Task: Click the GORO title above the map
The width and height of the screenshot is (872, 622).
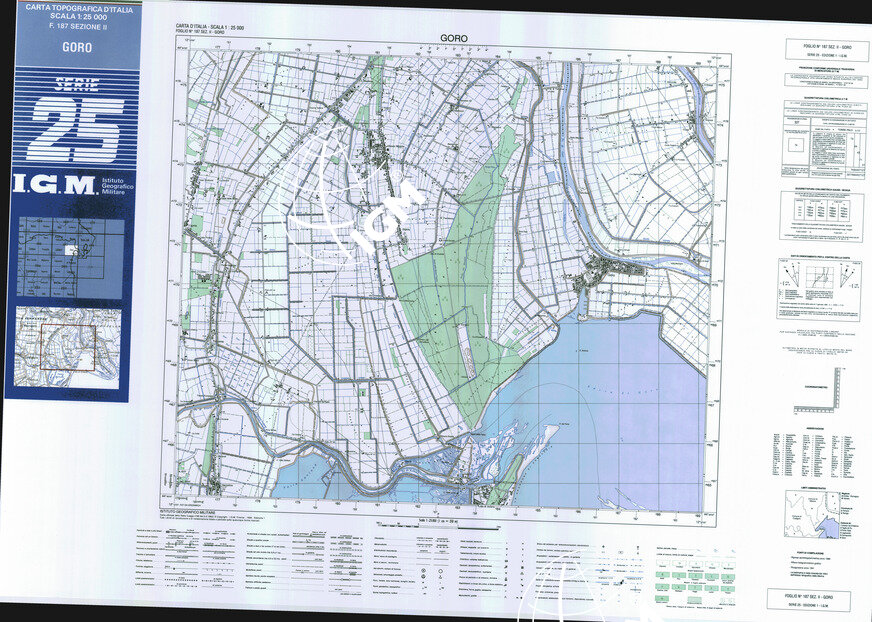Action: click(x=455, y=38)
